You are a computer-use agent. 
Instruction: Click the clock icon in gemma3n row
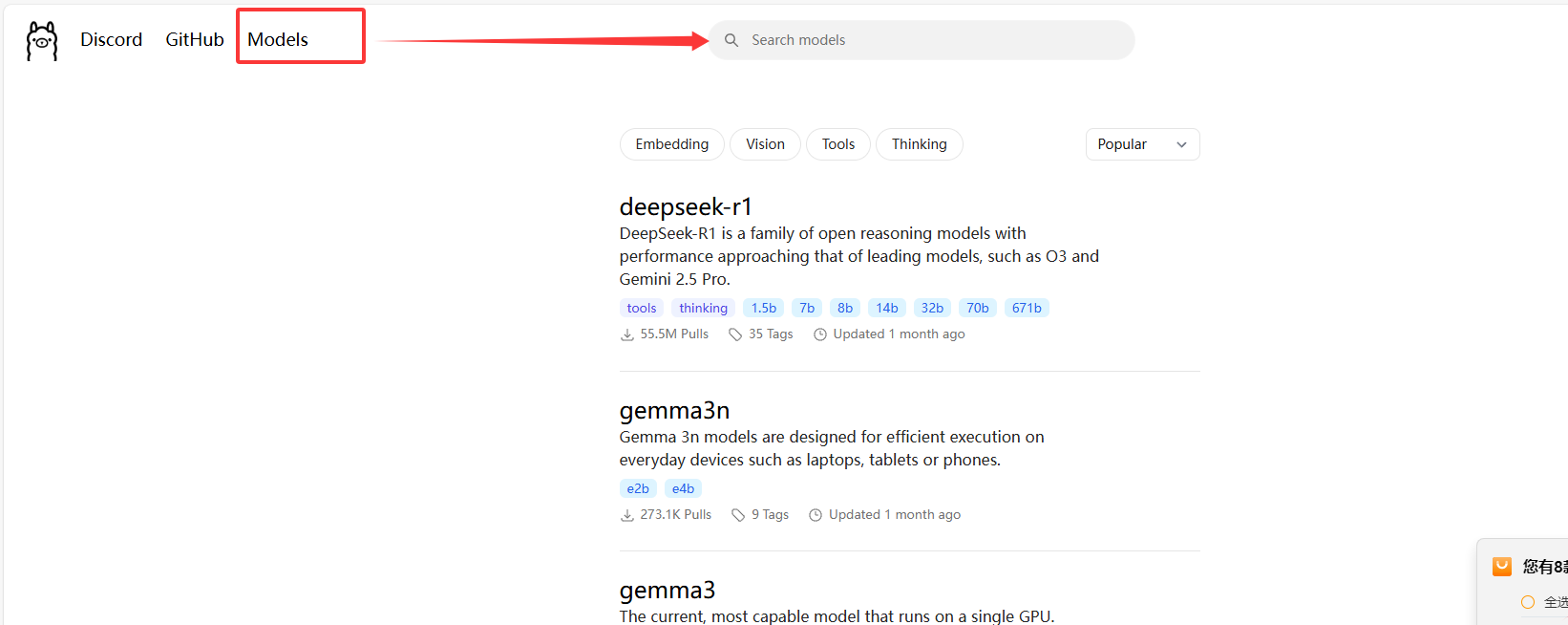coord(816,515)
